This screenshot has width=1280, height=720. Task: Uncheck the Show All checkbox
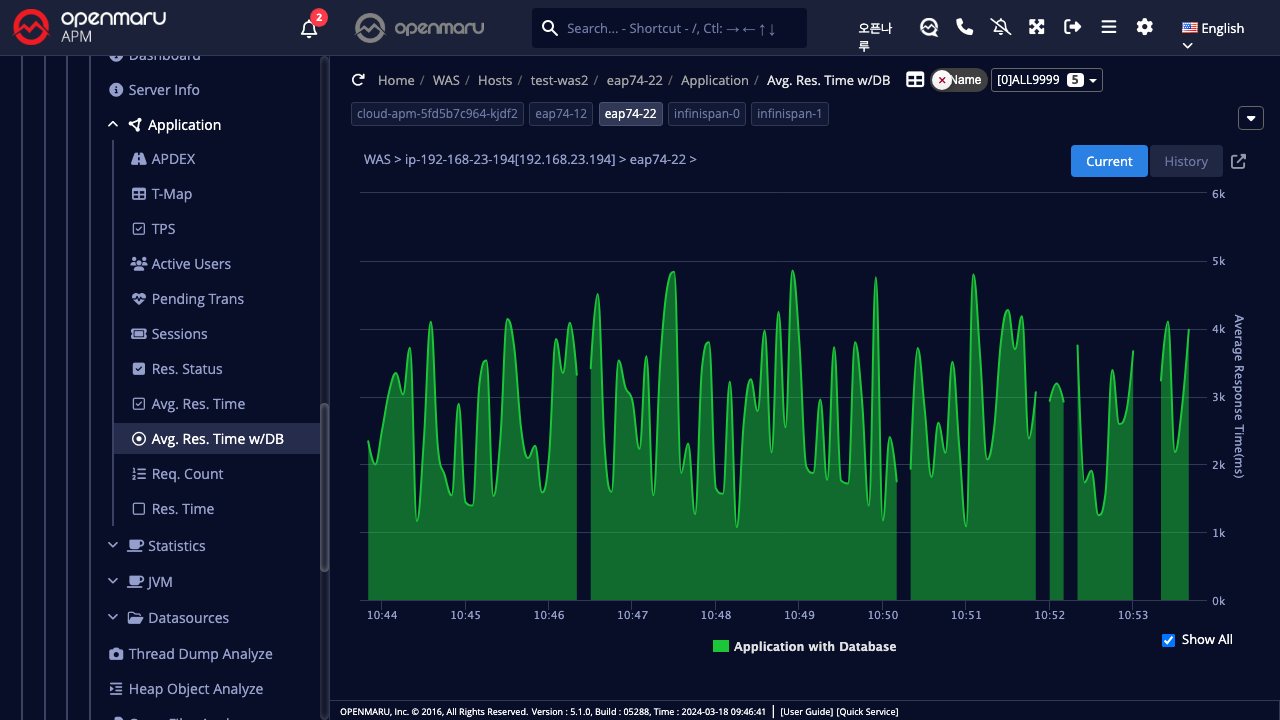tap(1168, 640)
